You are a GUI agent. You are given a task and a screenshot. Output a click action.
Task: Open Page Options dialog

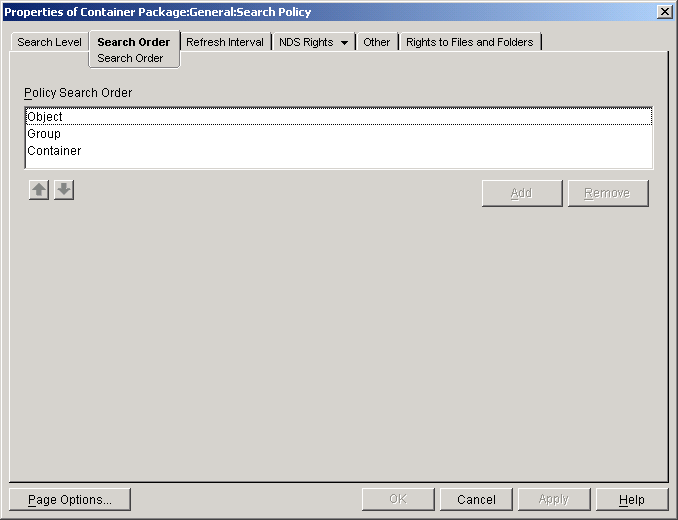tap(70, 500)
